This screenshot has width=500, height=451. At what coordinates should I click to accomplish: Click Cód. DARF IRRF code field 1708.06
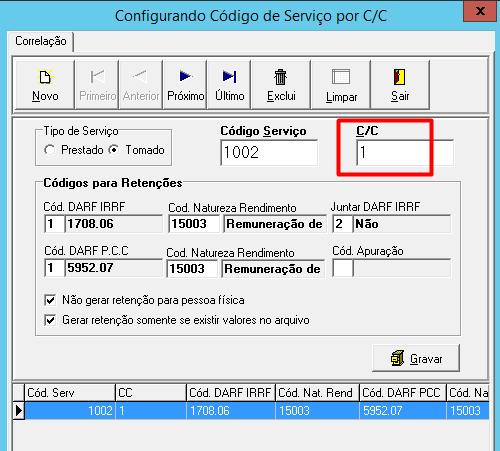113,224
